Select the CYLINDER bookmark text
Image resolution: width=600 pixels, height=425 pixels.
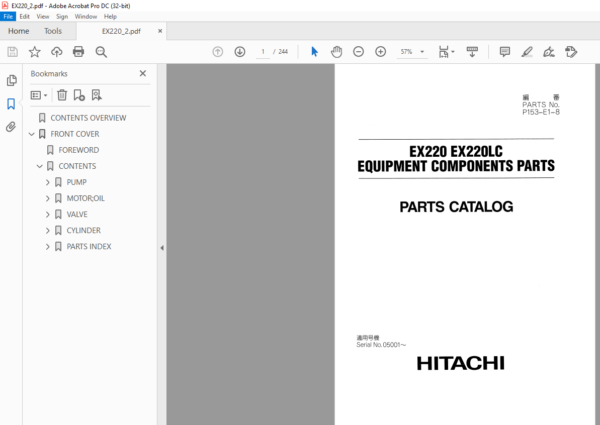click(x=83, y=230)
